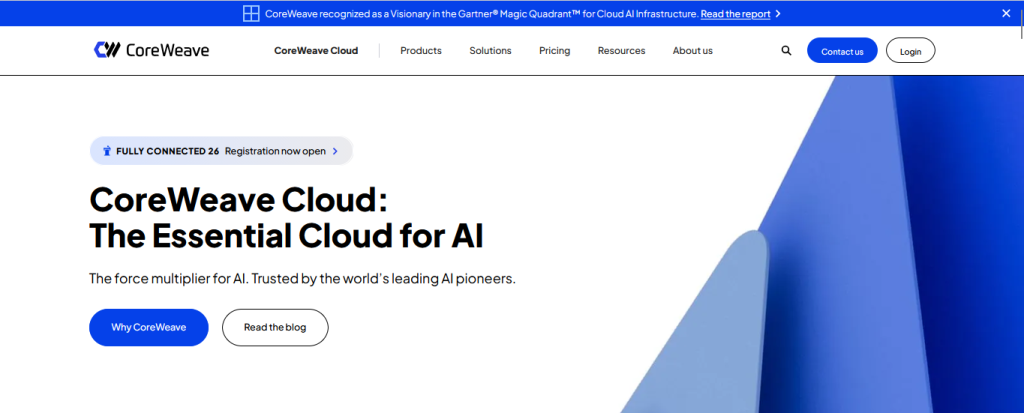This screenshot has width=1024, height=413.
Task: Open the search magnifier icon
Action: [786, 50]
